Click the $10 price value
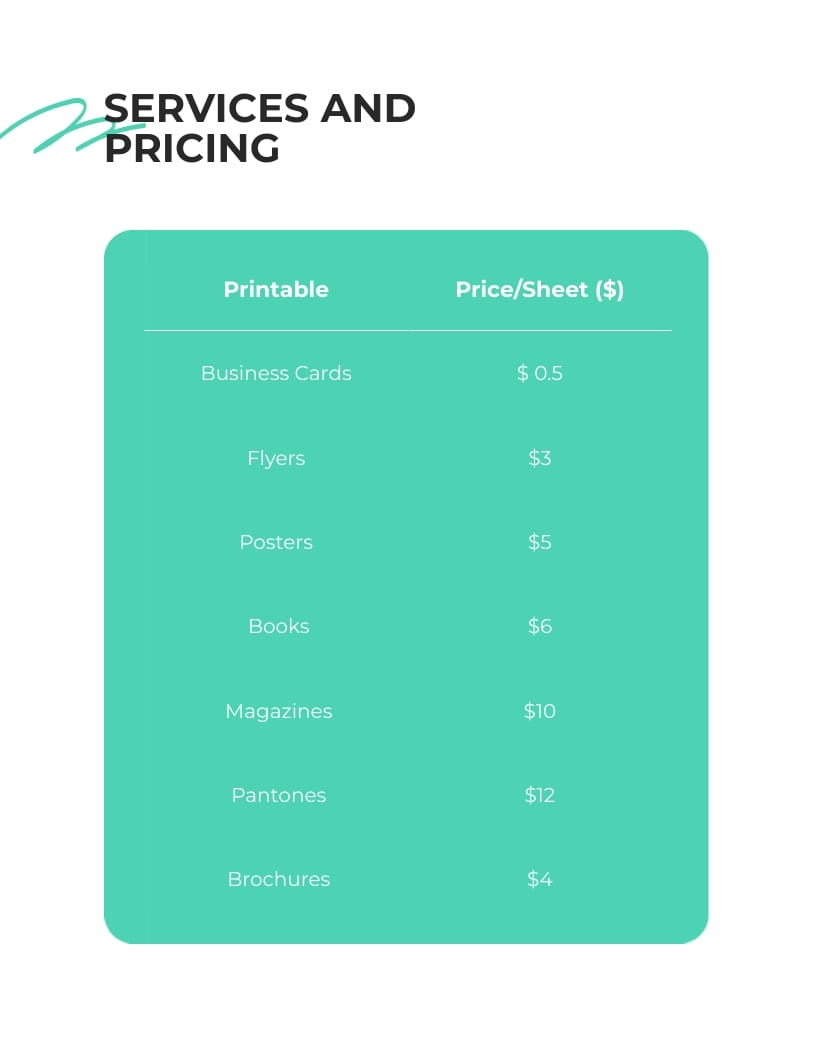816x1056 pixels. coord(540,711)
